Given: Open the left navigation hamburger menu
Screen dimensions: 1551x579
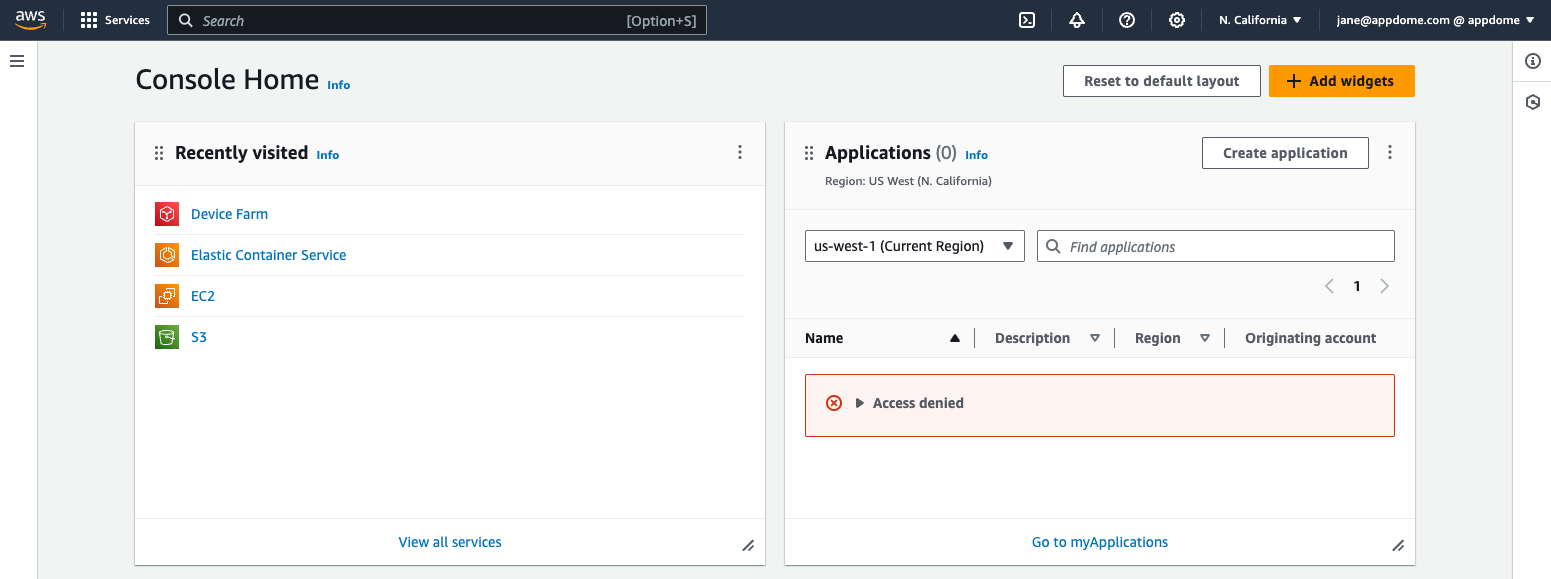Looking at the screenshot, I should coord(17,61).
